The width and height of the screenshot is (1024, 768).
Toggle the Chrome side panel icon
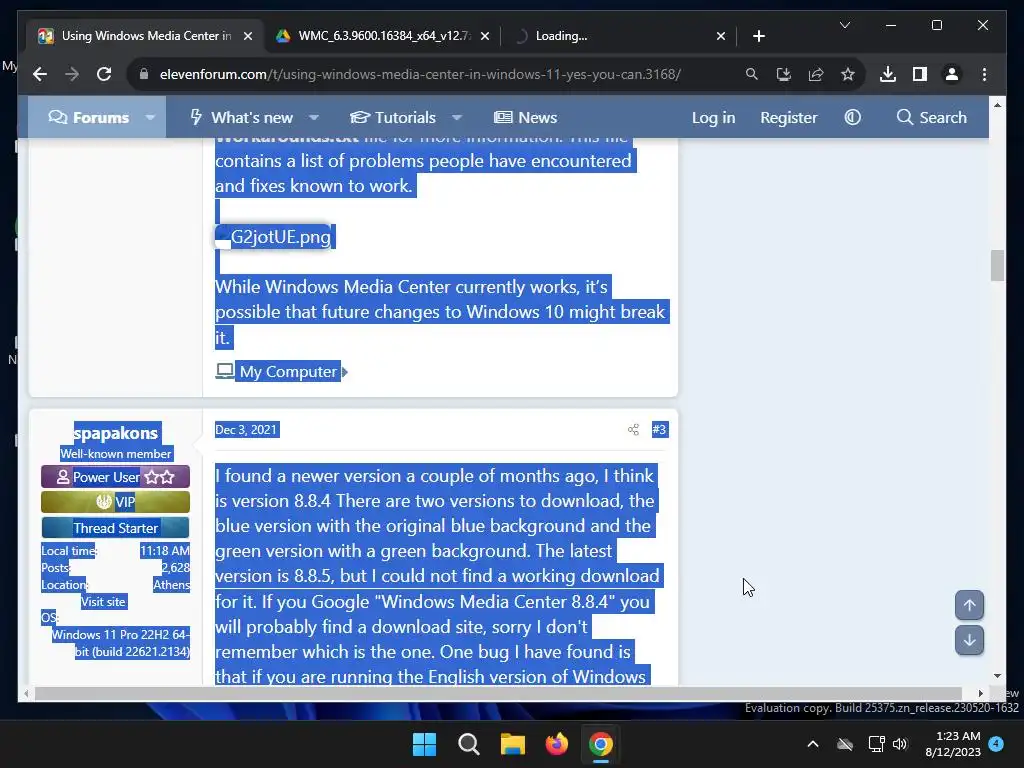click(x=920, y=74)
